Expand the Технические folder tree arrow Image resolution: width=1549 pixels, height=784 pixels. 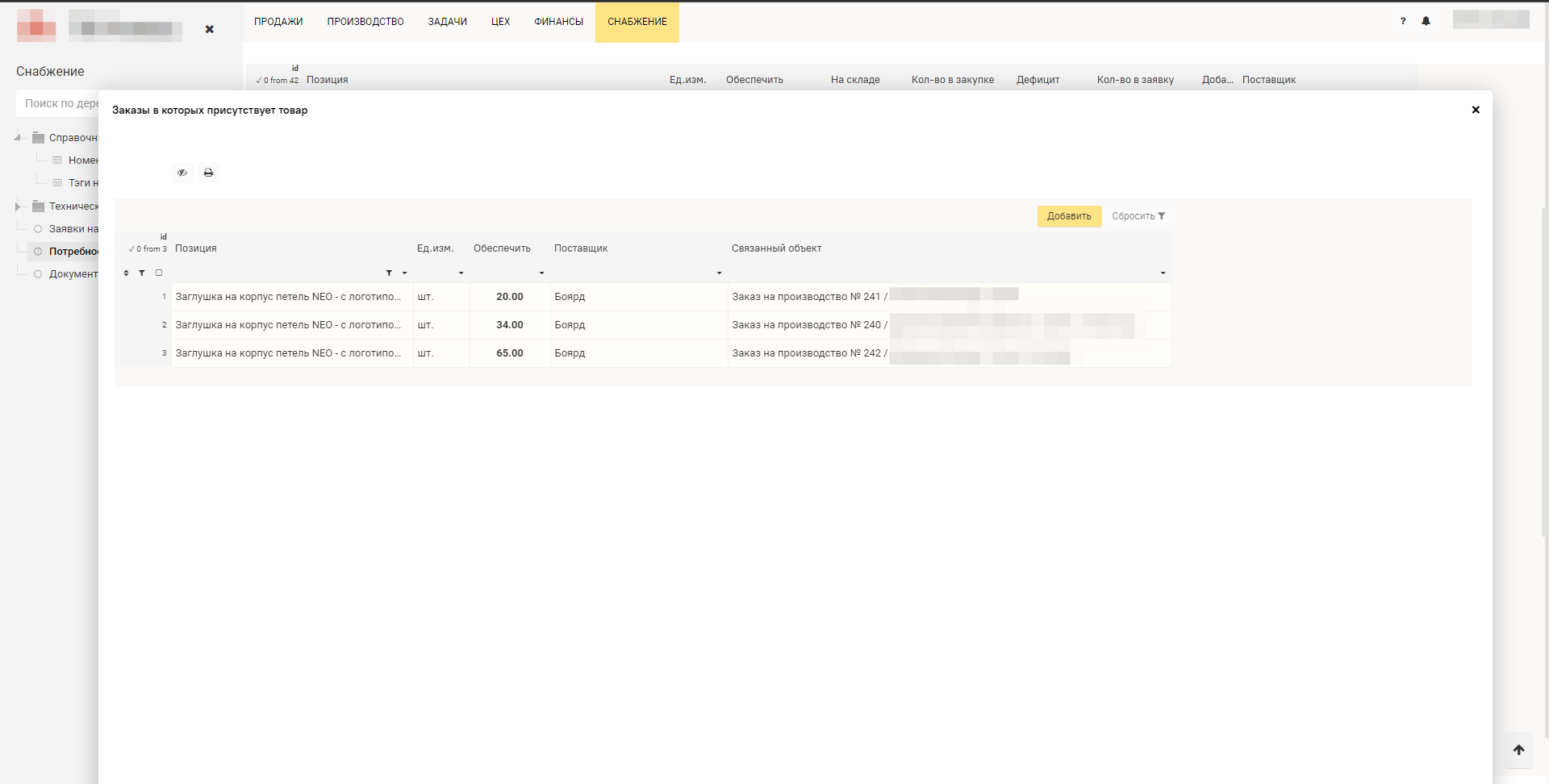[x=18, y=206]
